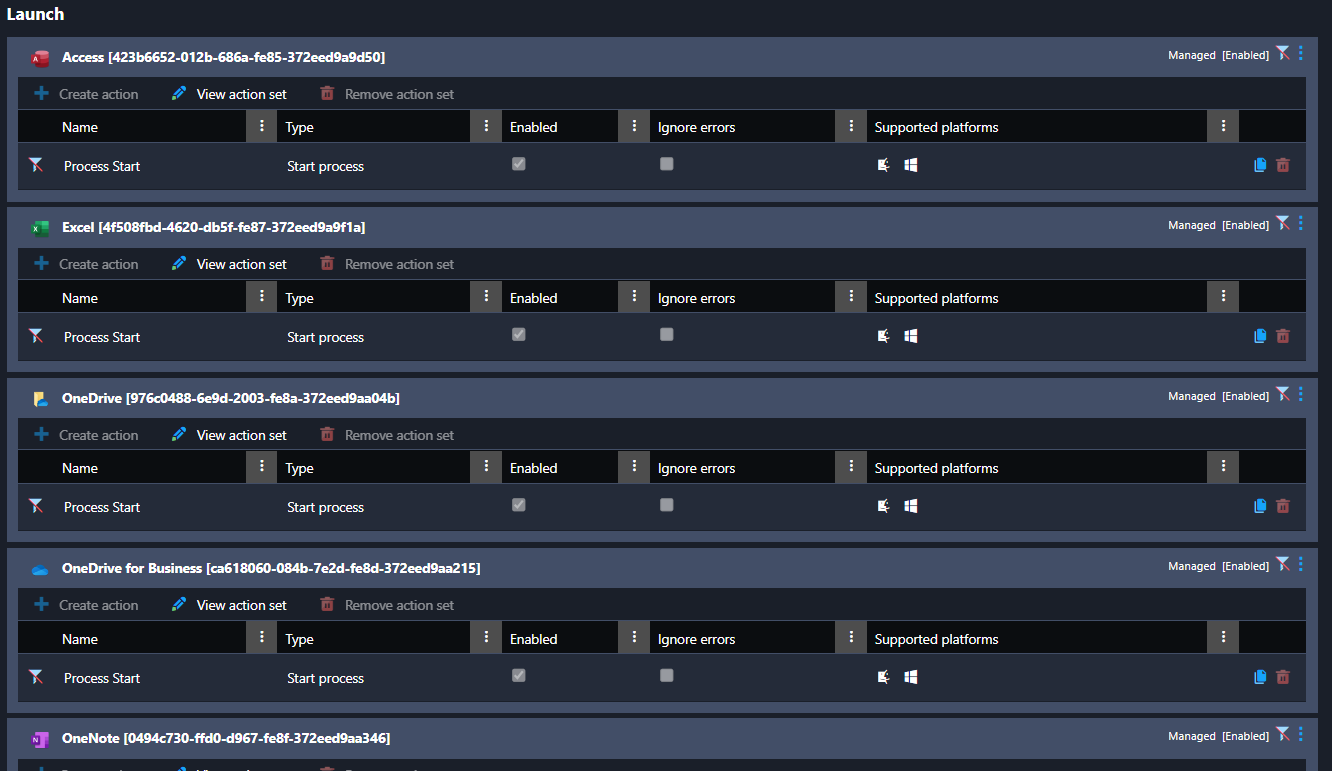
Task: Click the OneDrive application icon
Action: 41,399
